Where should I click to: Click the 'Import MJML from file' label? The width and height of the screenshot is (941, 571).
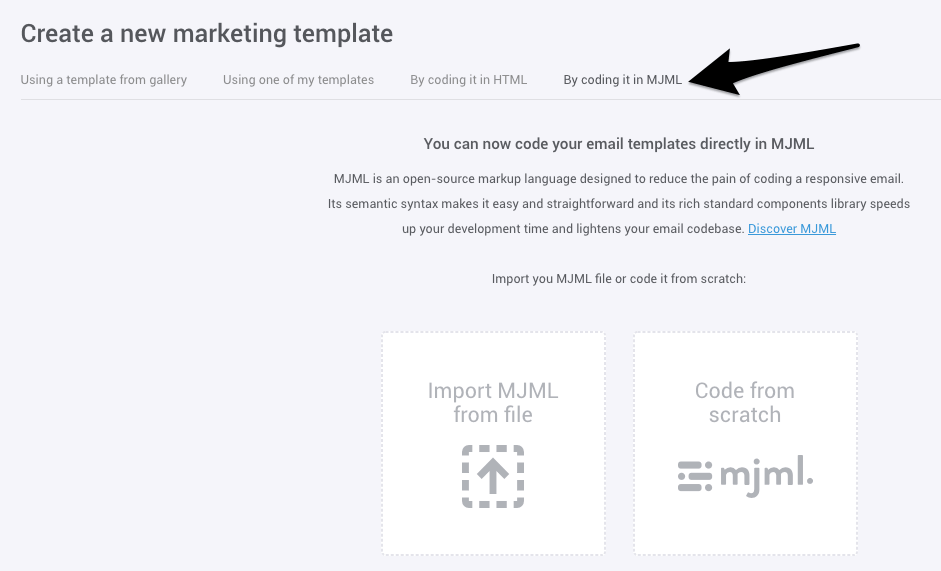tap(493, 402)
